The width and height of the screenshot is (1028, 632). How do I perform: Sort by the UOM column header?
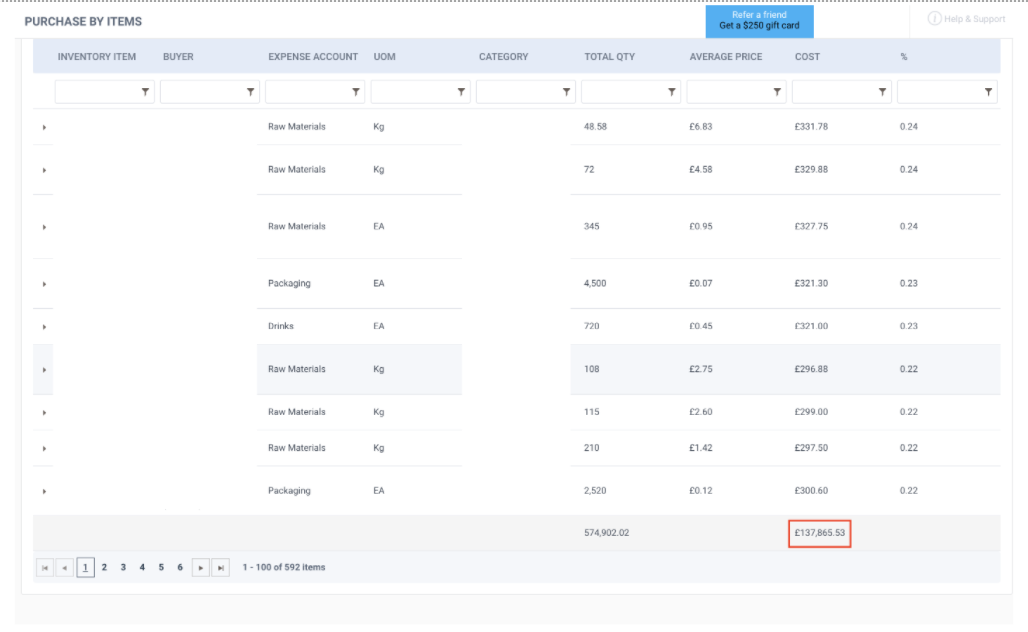pos(384,57)
